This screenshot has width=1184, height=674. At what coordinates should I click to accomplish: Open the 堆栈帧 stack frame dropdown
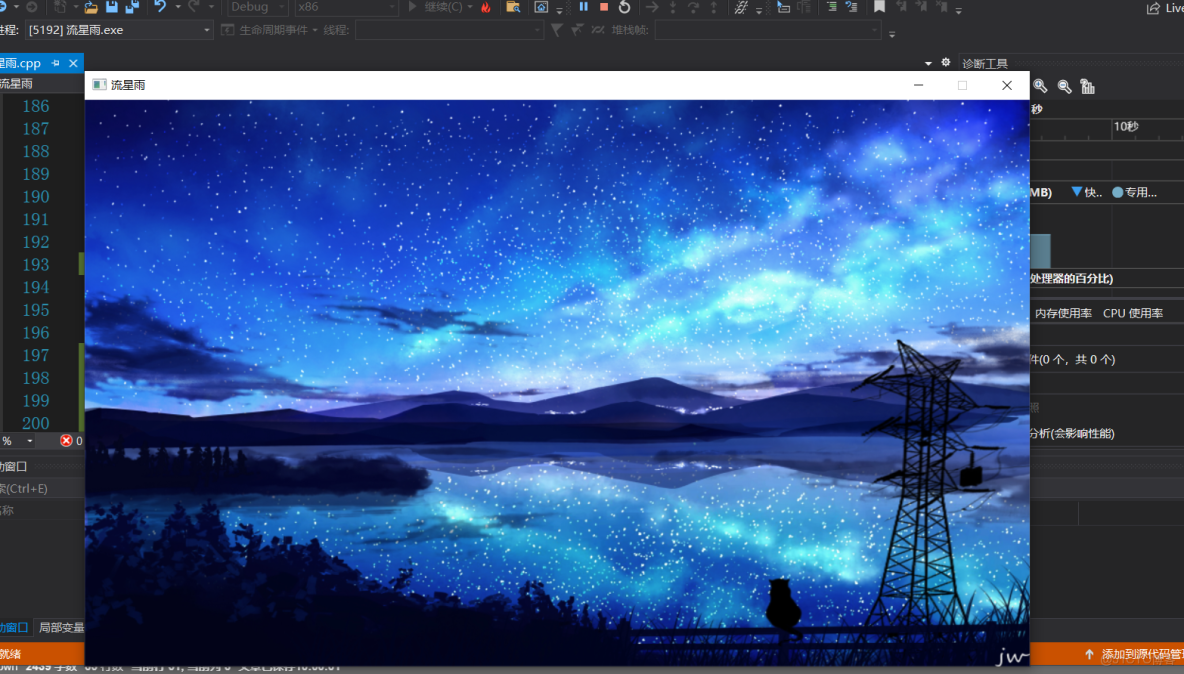pyautogui.click(x=767, y=30)
